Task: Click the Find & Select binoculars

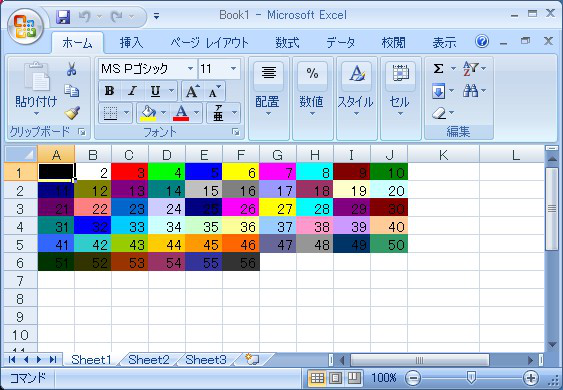Action: click(x=470, y=90)
